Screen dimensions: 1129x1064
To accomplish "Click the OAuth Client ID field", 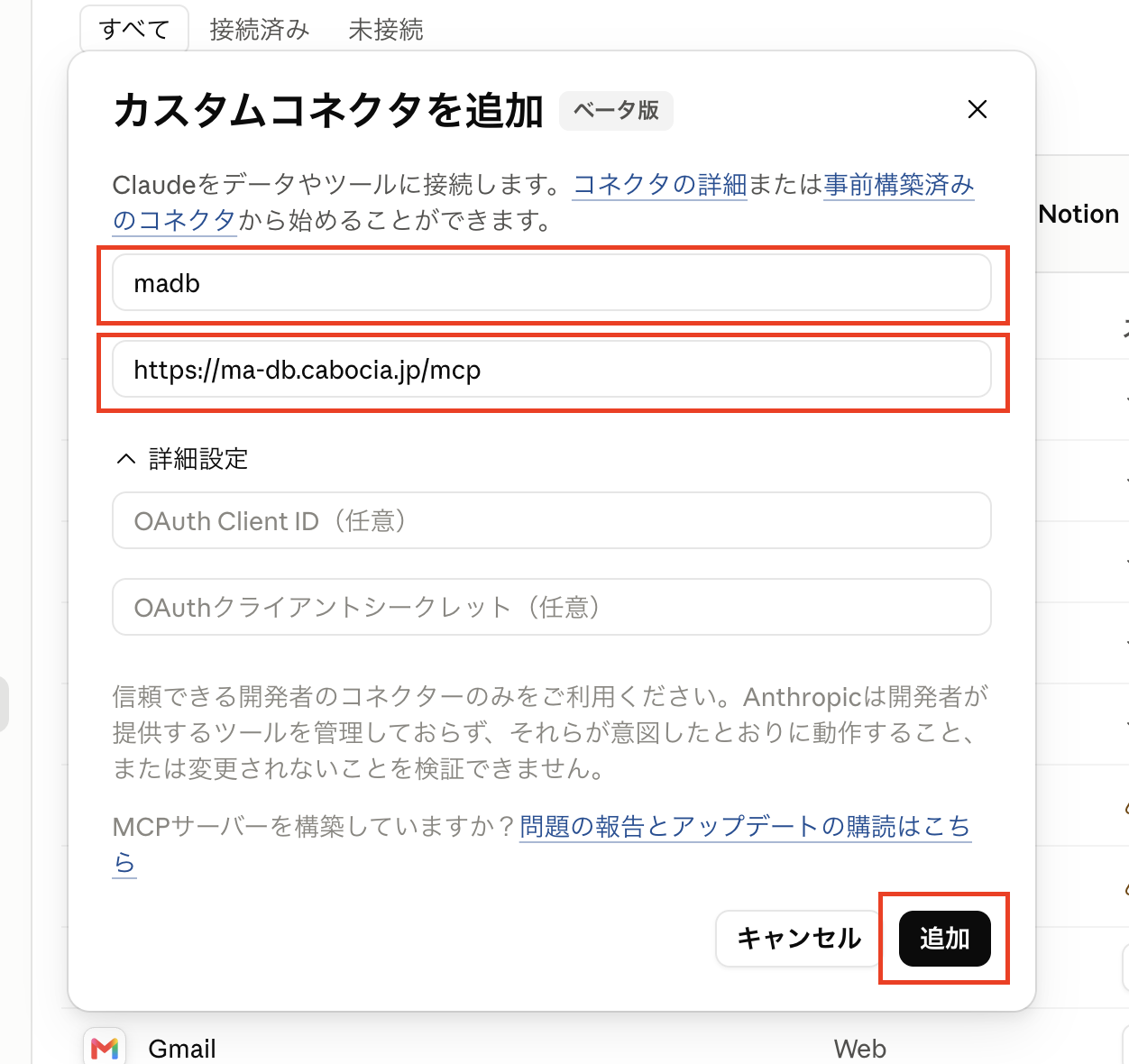I will 552,520.
